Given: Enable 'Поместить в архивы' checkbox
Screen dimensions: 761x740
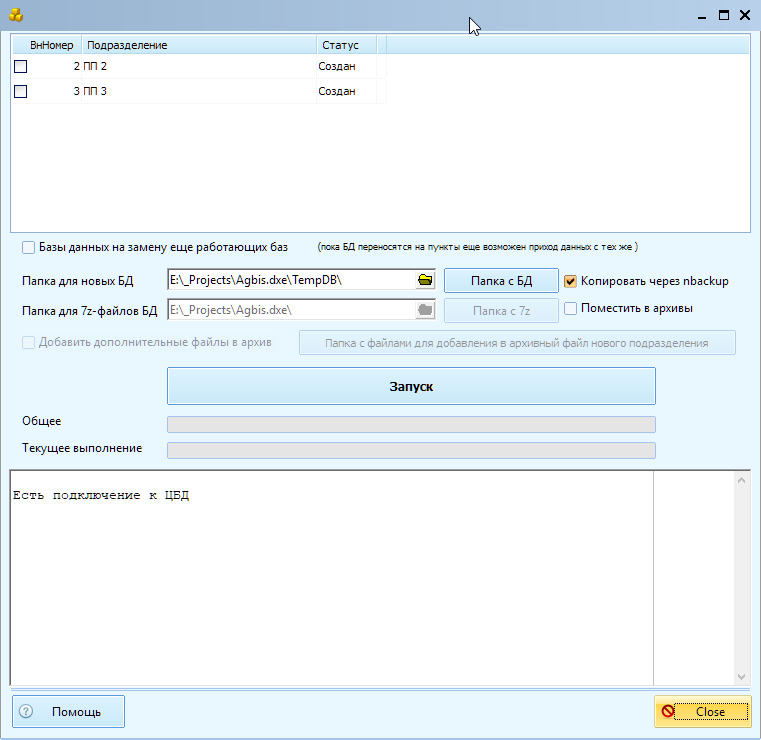Looking at the screenshot, I should 570,308.
